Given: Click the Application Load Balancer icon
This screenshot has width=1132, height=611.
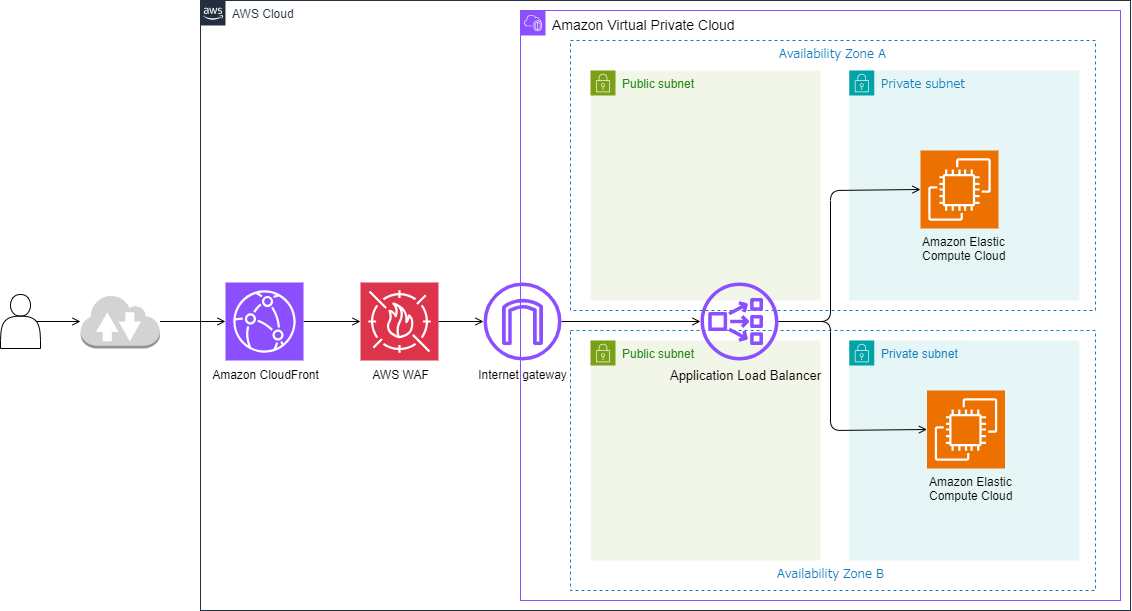Looking at the screenshot, I should coord(739,321).
